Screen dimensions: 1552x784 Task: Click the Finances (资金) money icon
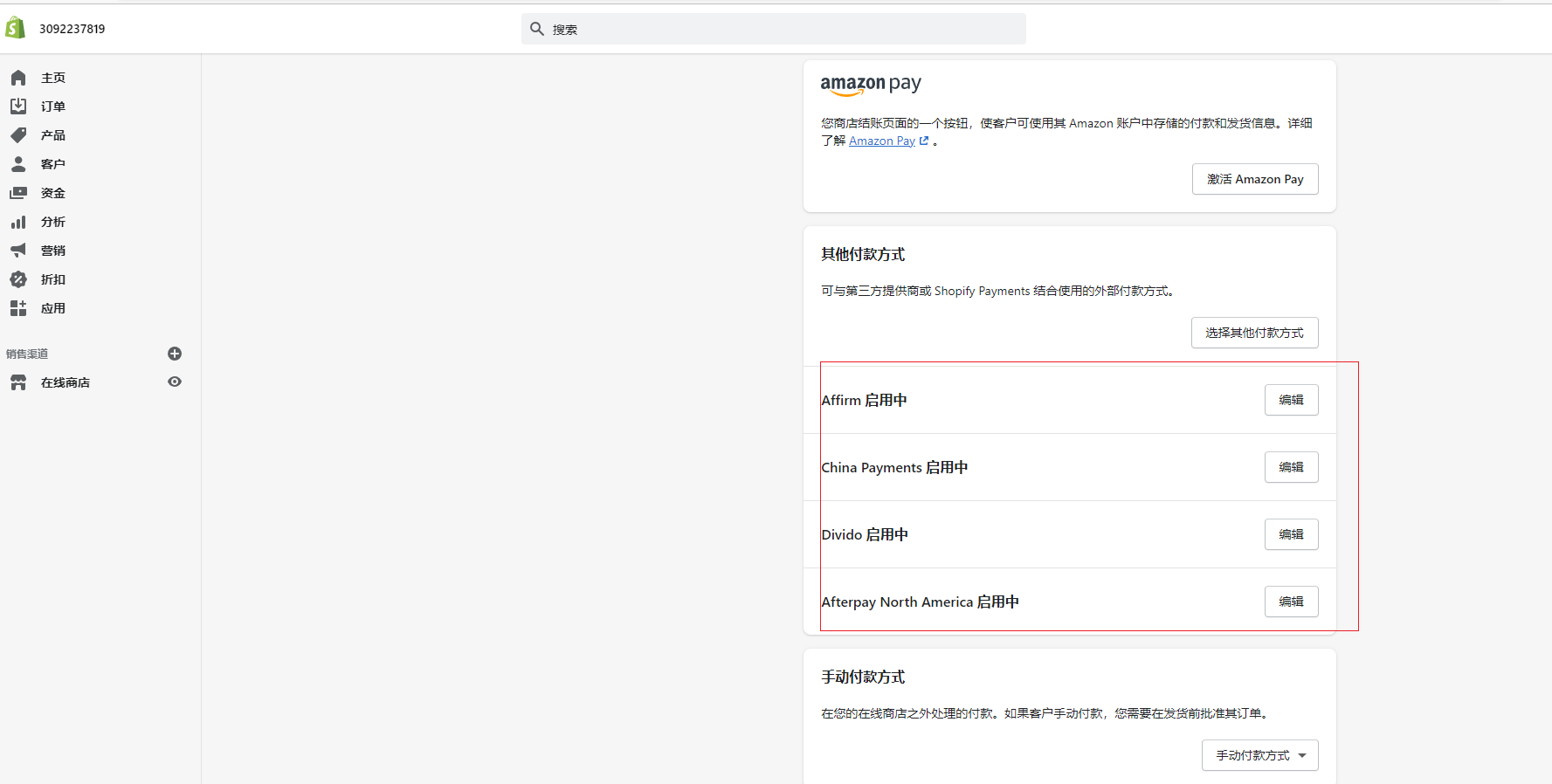point(18,193)
